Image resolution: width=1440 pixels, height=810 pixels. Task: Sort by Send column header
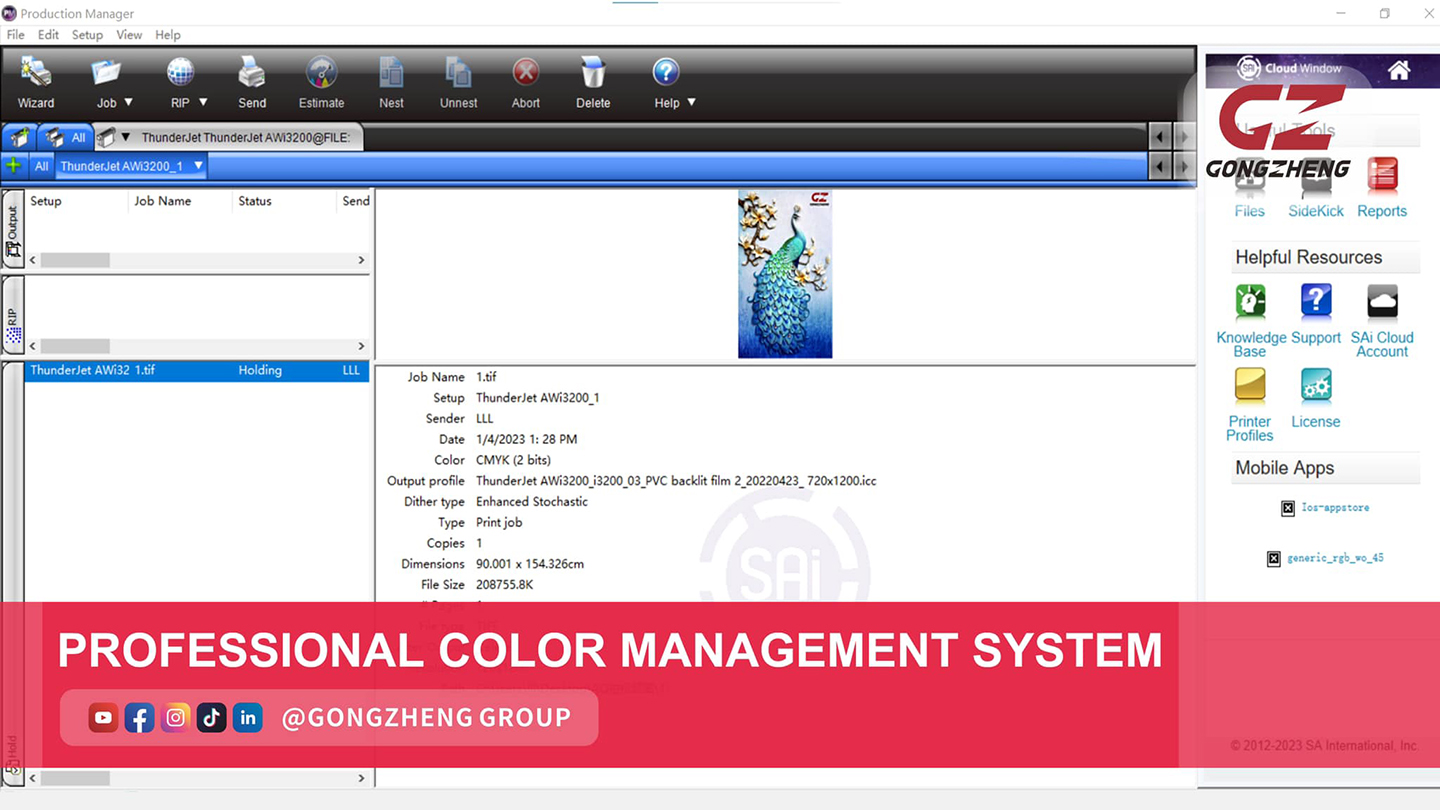pos(355,201)
